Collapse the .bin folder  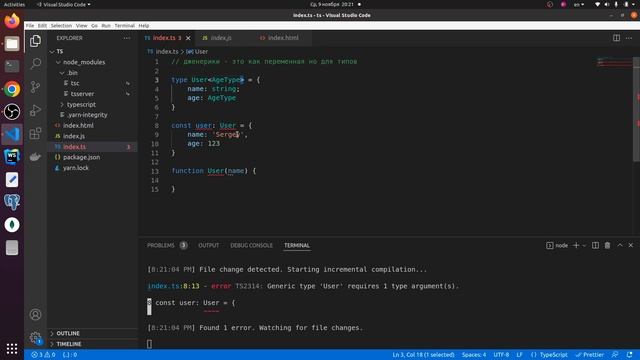(62, 73)
